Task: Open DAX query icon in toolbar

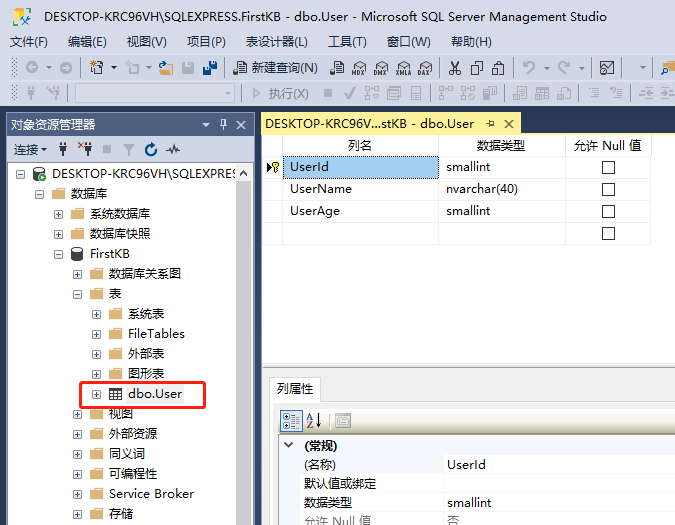Action: 425,68
